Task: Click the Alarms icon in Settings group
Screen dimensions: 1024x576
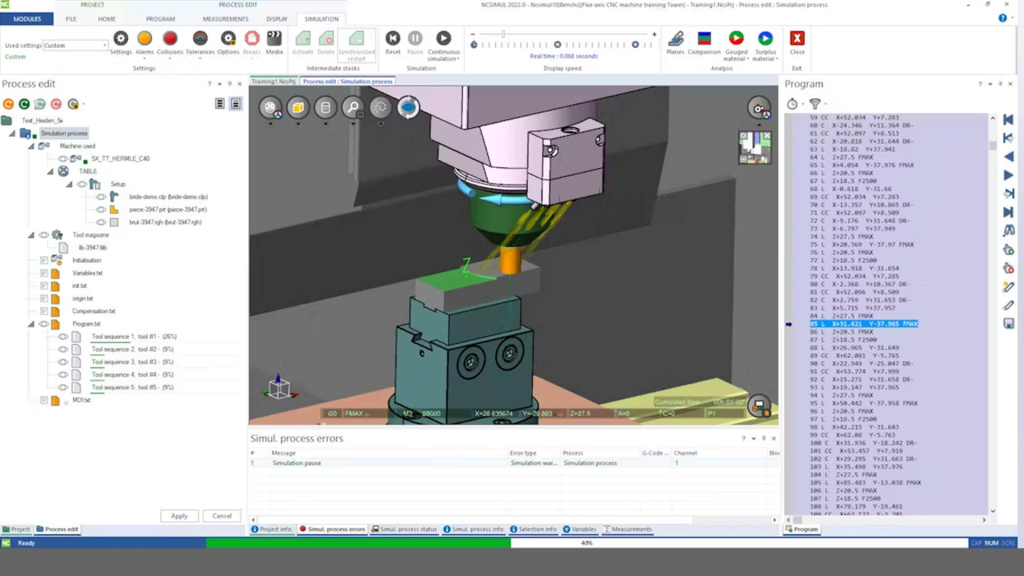Action: tap(145, 39)
